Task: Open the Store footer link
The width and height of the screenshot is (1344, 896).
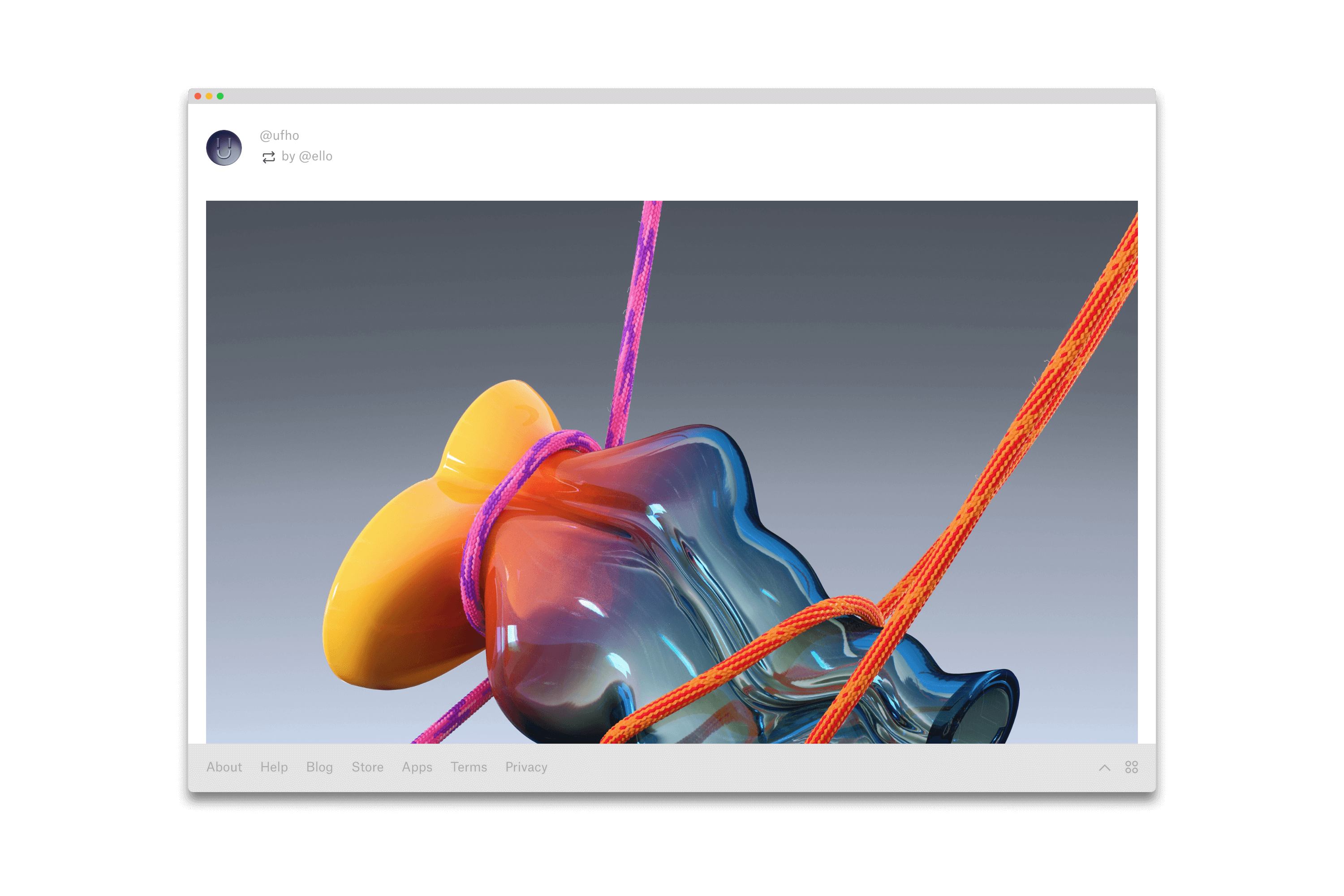Action: [x=367, y=767]
